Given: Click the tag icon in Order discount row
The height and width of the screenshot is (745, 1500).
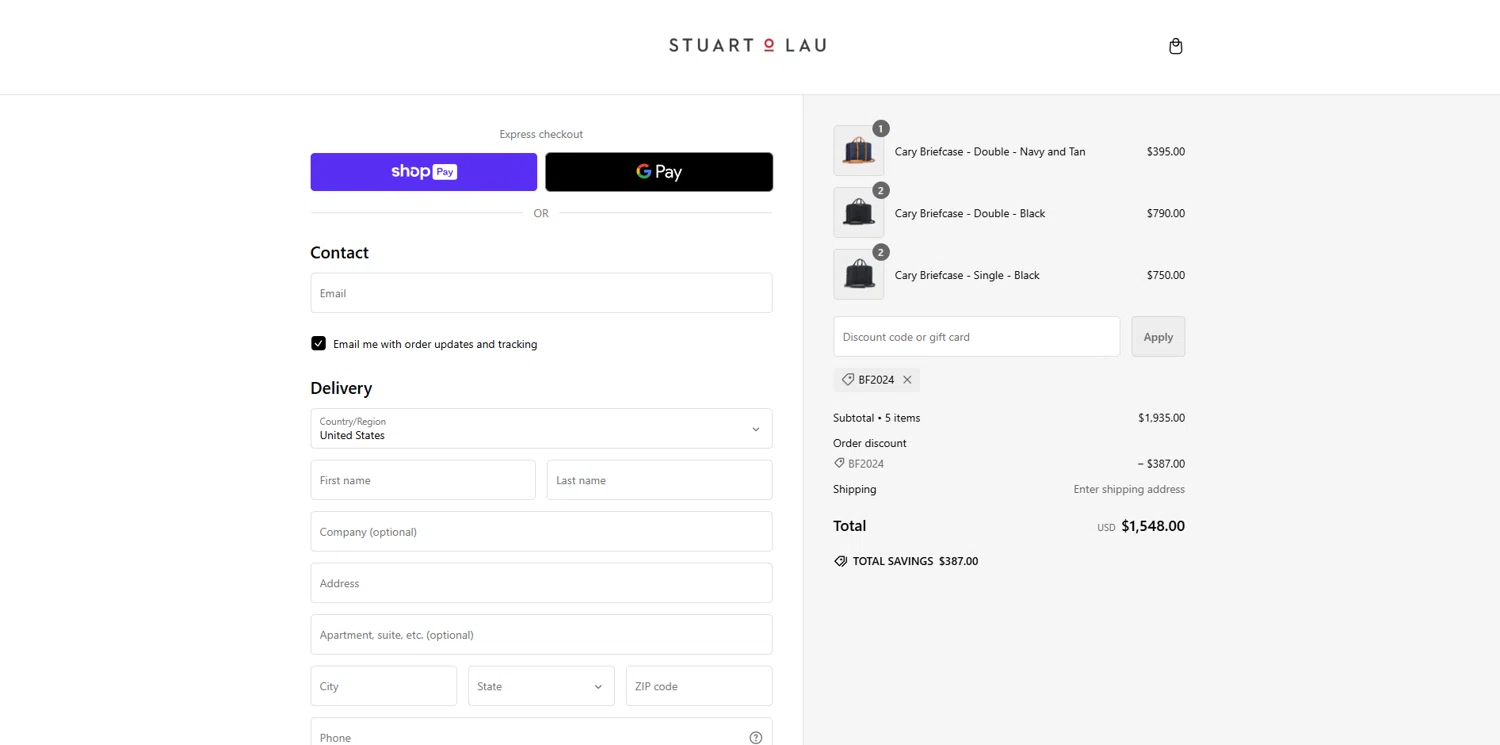Looking at the screenshot, I should [x=839, y=463].
